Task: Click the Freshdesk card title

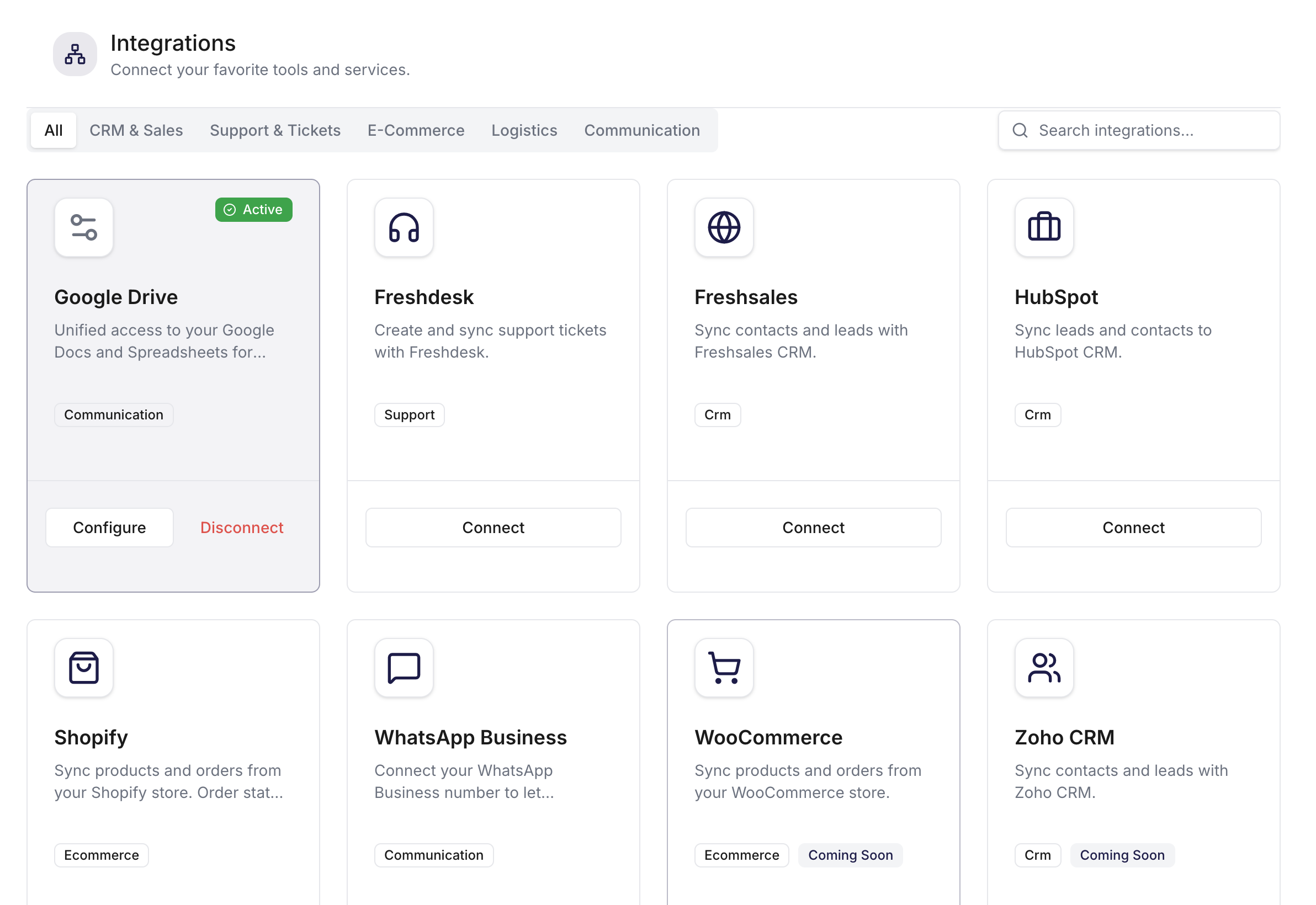Action: click(x=424, y=297)
